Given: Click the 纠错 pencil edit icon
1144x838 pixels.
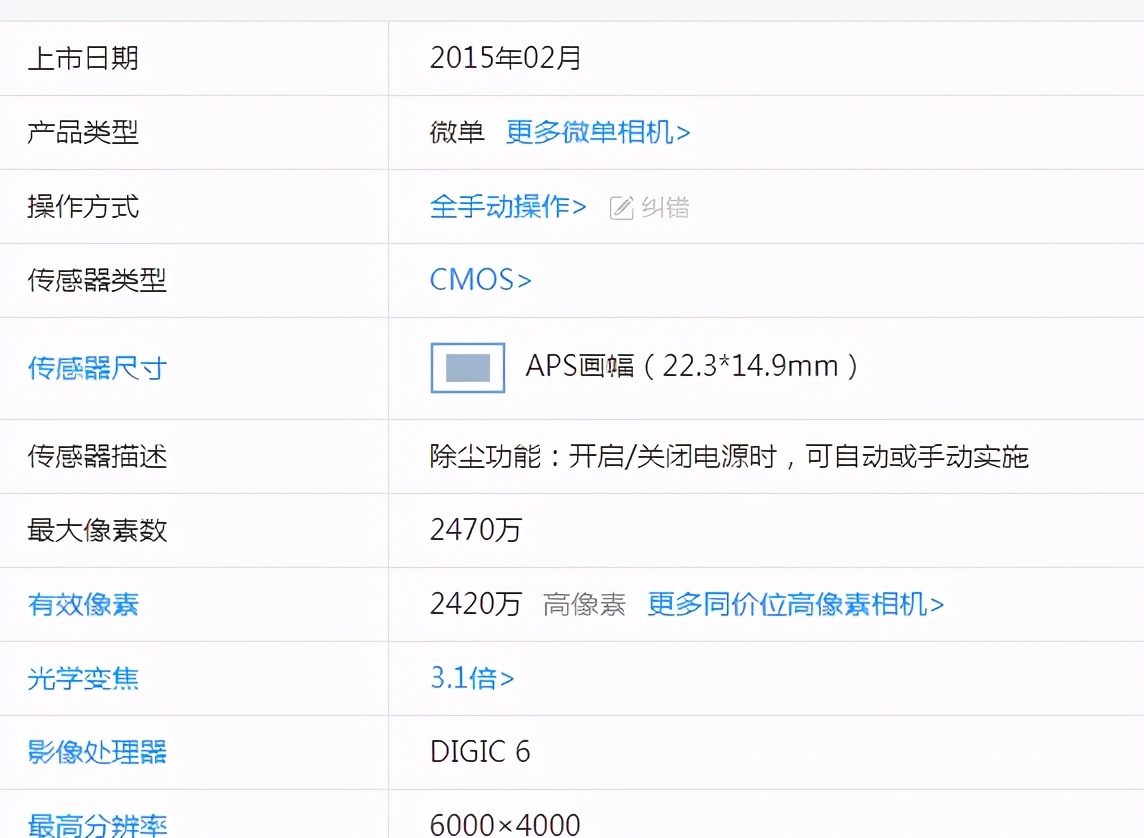Looking at the screenshot, I should pyautogui.click(x=622, y=207).
